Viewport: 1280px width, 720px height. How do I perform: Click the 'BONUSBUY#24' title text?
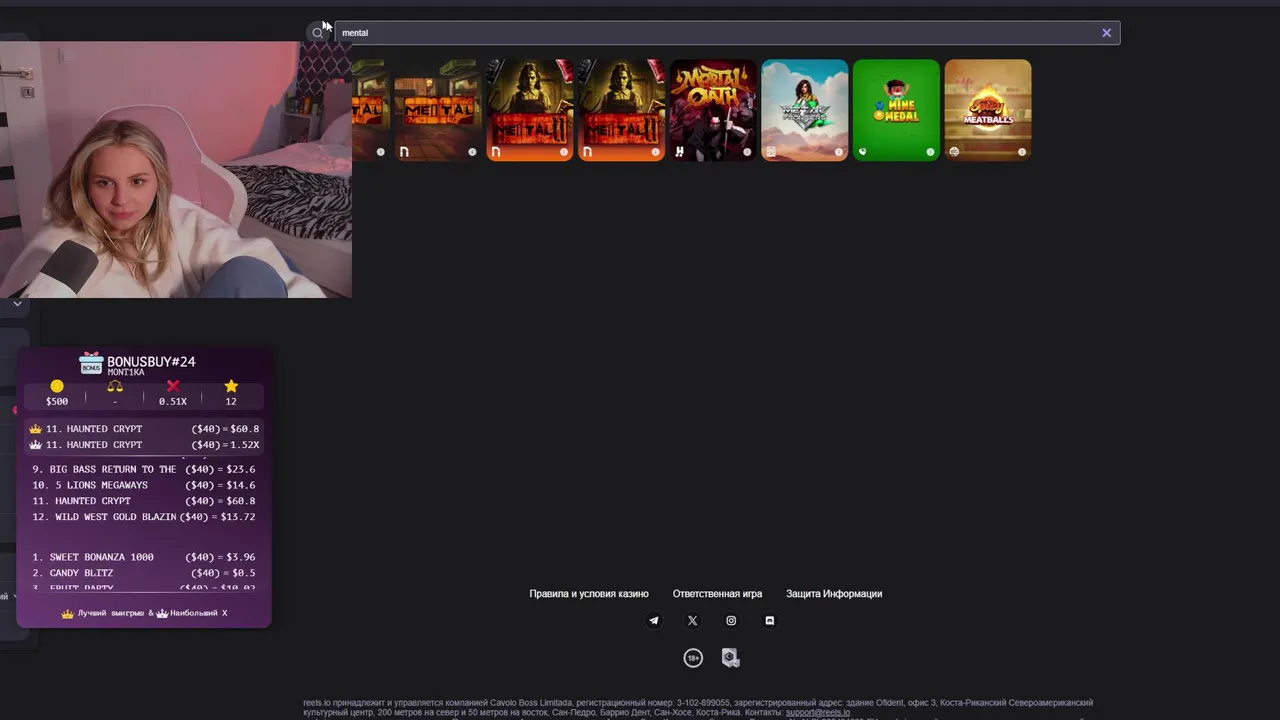[x=151, y=361]
